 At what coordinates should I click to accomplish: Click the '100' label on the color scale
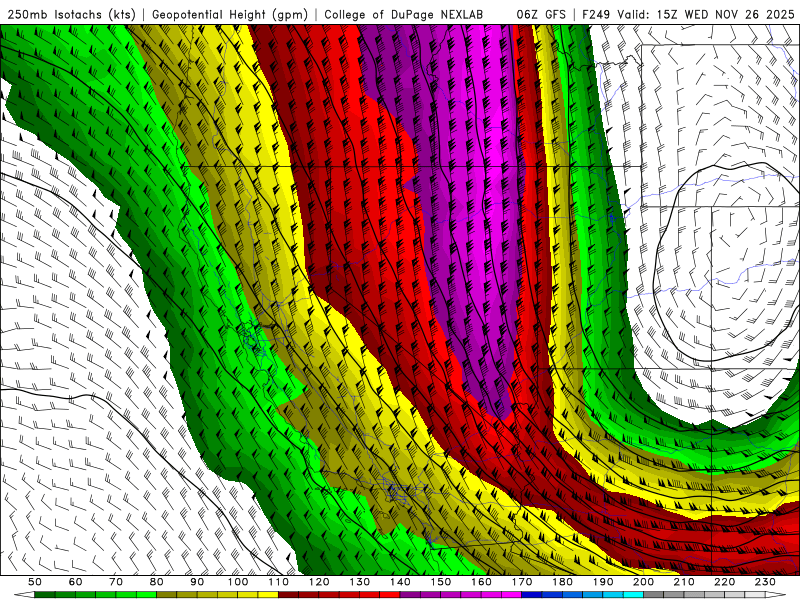[x=238, y=582]
